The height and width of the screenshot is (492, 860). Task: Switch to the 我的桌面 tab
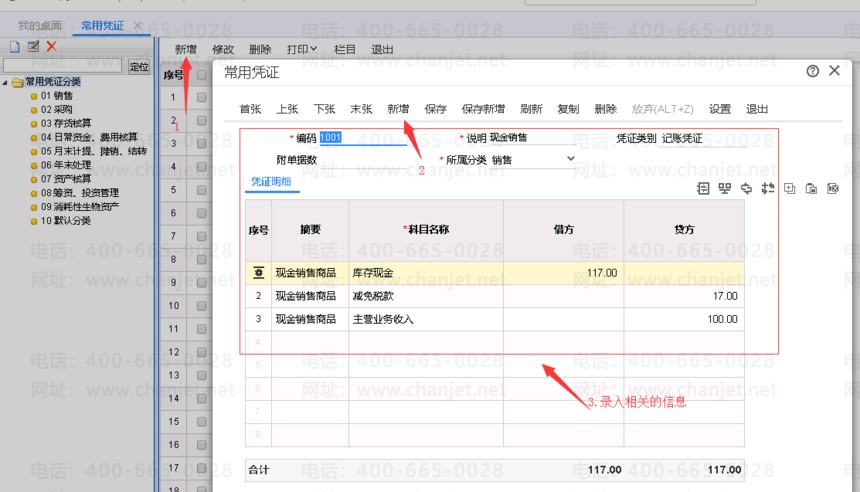[39, 24]
